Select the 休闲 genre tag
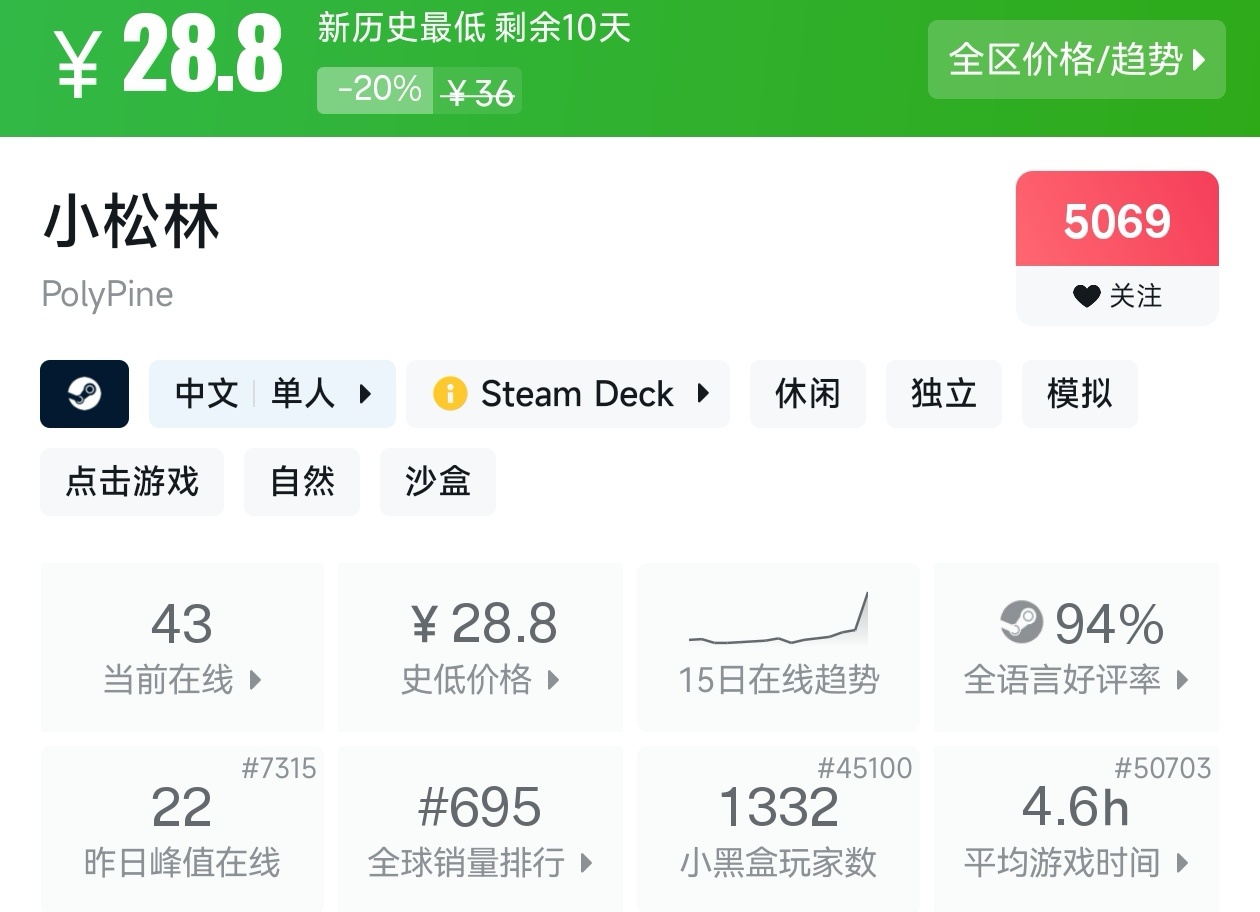The width and height of the screenshot is (1260, 912). coord(807,394)
